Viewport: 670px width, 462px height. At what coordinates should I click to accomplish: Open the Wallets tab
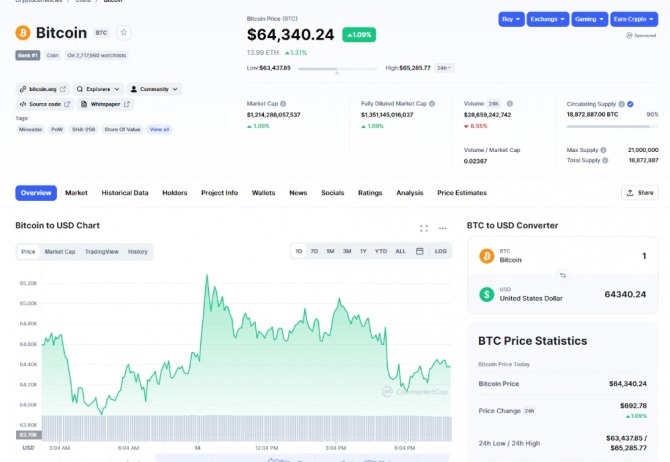click(263, 193)
